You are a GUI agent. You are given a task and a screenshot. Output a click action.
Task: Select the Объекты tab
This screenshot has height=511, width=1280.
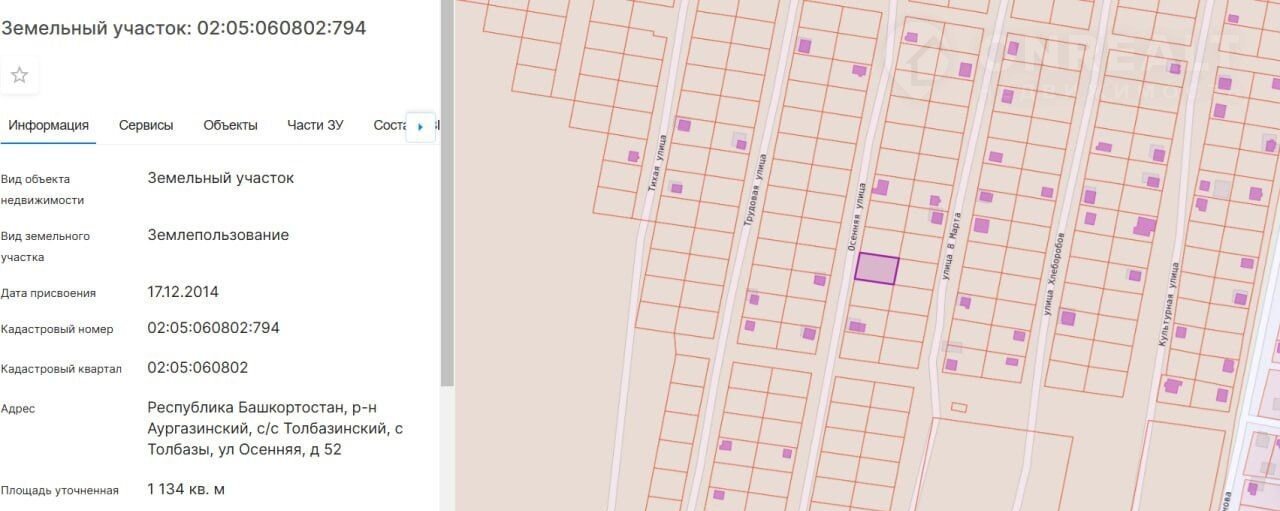point(230,125)
